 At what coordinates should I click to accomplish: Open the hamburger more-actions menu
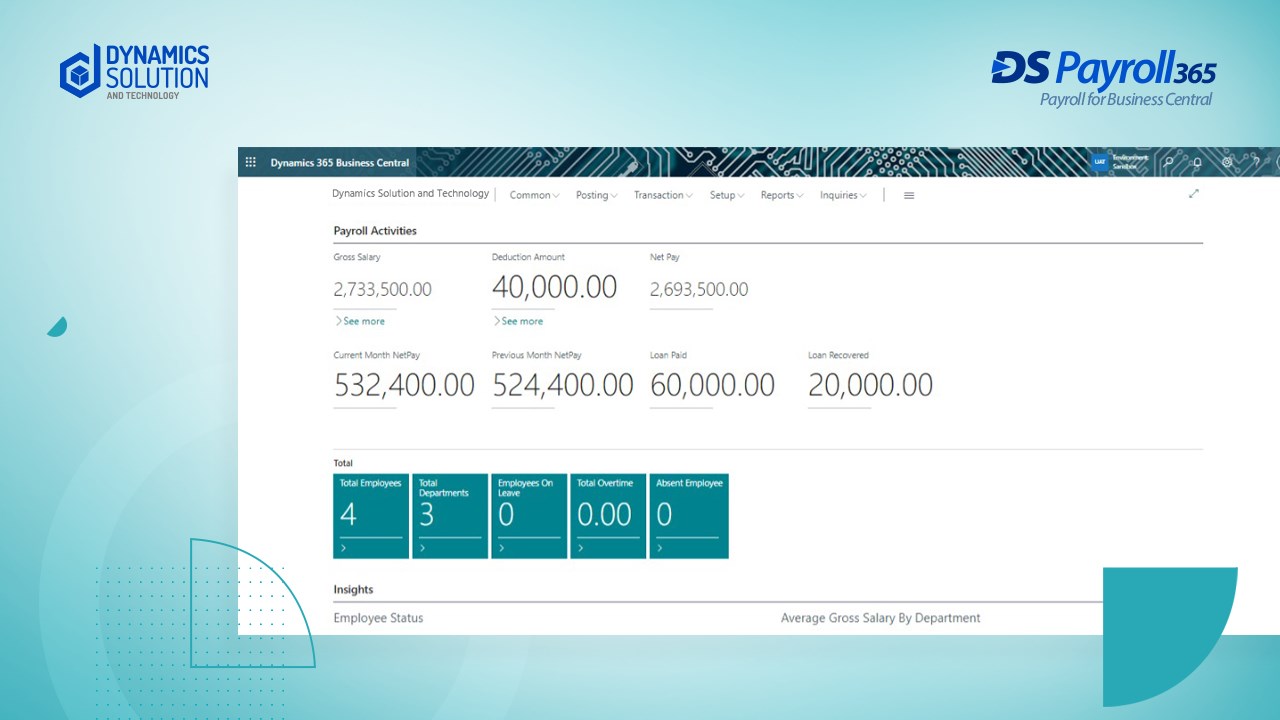909,196
